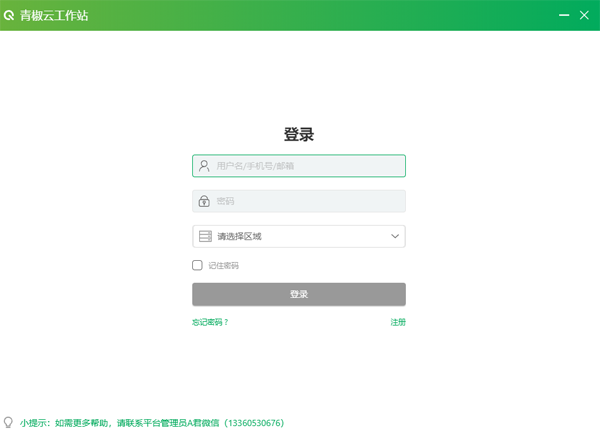
Task: Click the lightbulb tip icon at bottom
Action: [x=9, y=423]
